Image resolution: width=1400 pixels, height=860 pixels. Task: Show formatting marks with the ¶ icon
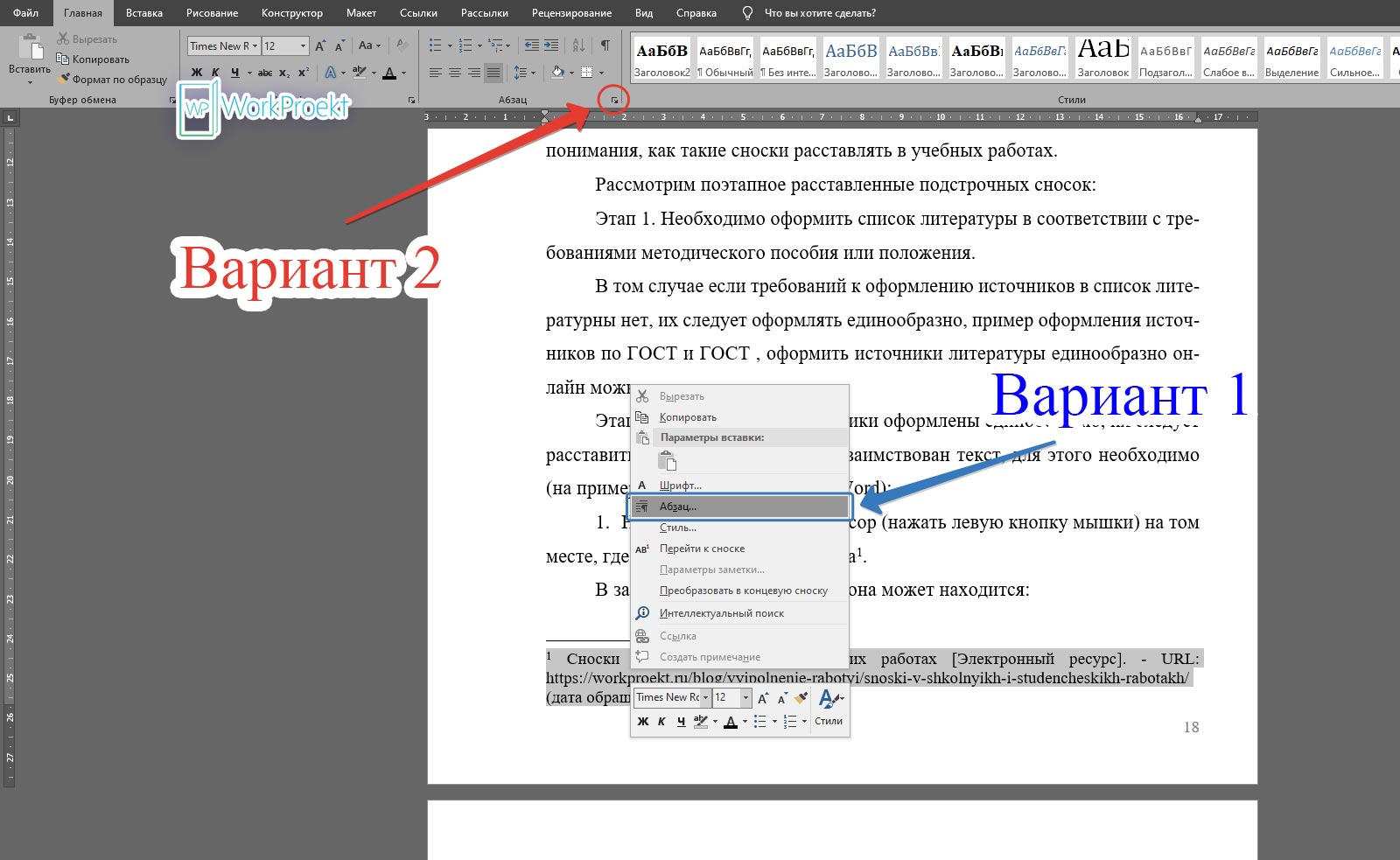click(x=605, y=45)
